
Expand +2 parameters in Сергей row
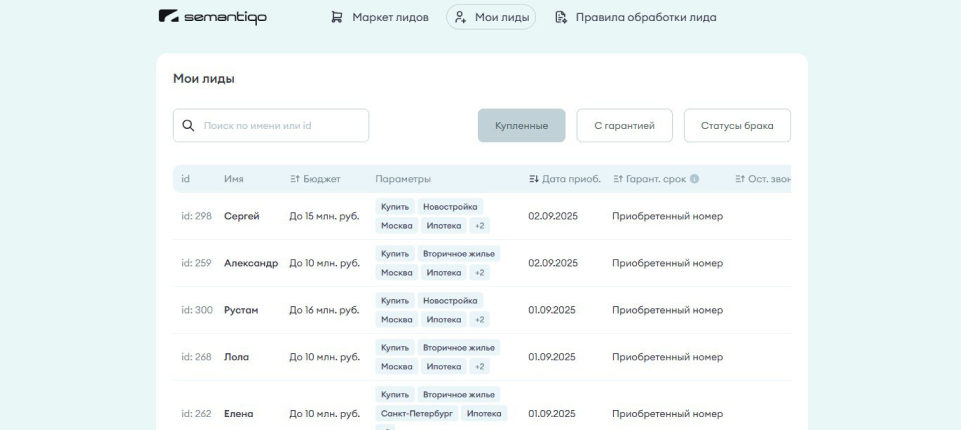point(479,225)
